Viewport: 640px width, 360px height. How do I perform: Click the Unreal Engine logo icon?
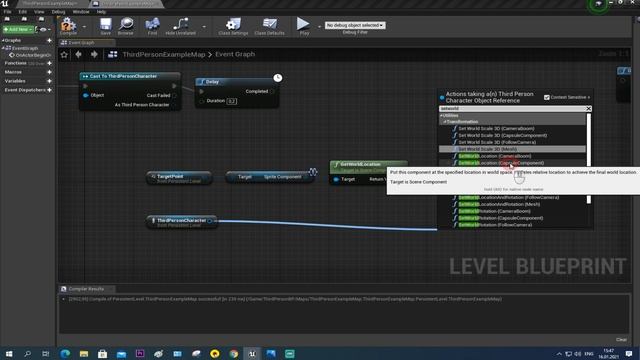click(5, 3)
